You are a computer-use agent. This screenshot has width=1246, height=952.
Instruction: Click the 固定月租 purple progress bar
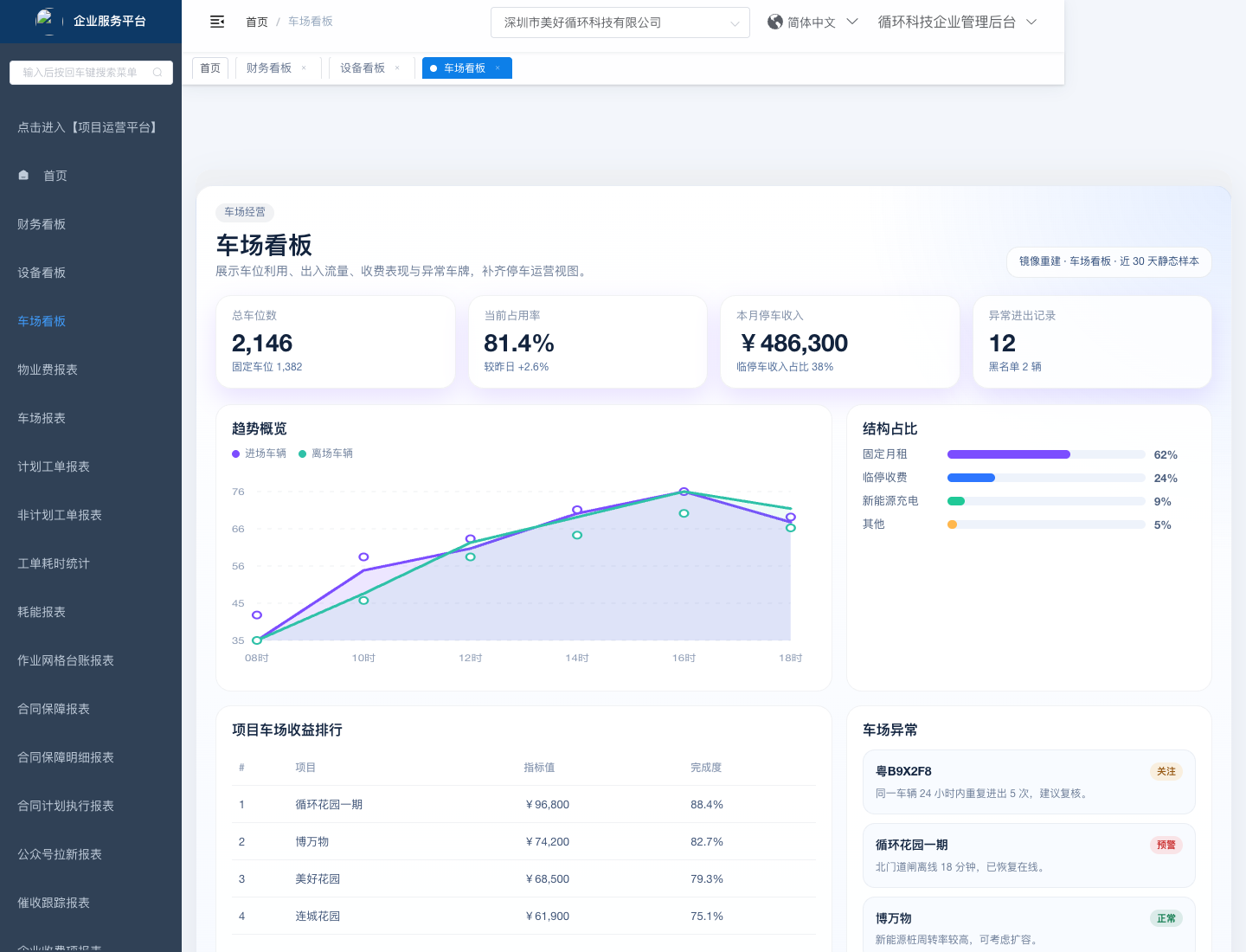(1009, 454)
